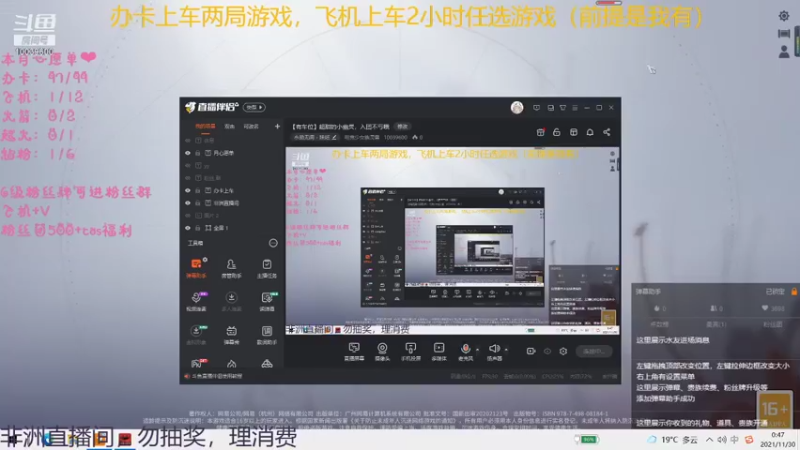Add a screen capture source (直播屏幕)

pyautogui.click(x=354, y=352)
